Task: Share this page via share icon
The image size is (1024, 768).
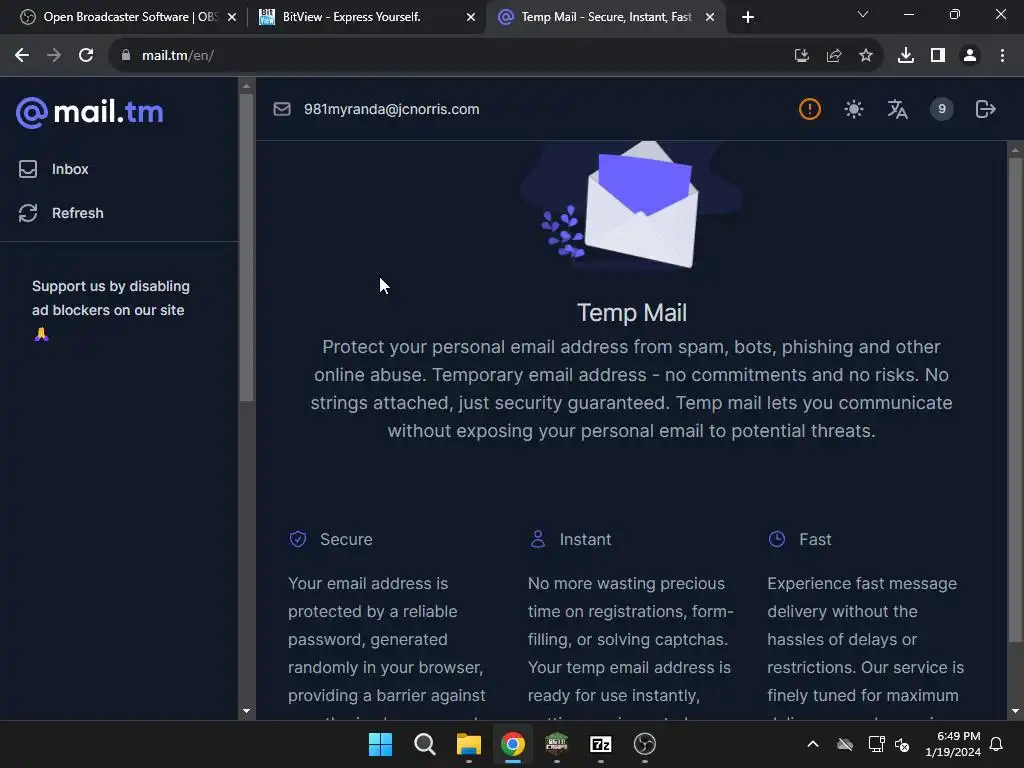Action: point(833,56)
